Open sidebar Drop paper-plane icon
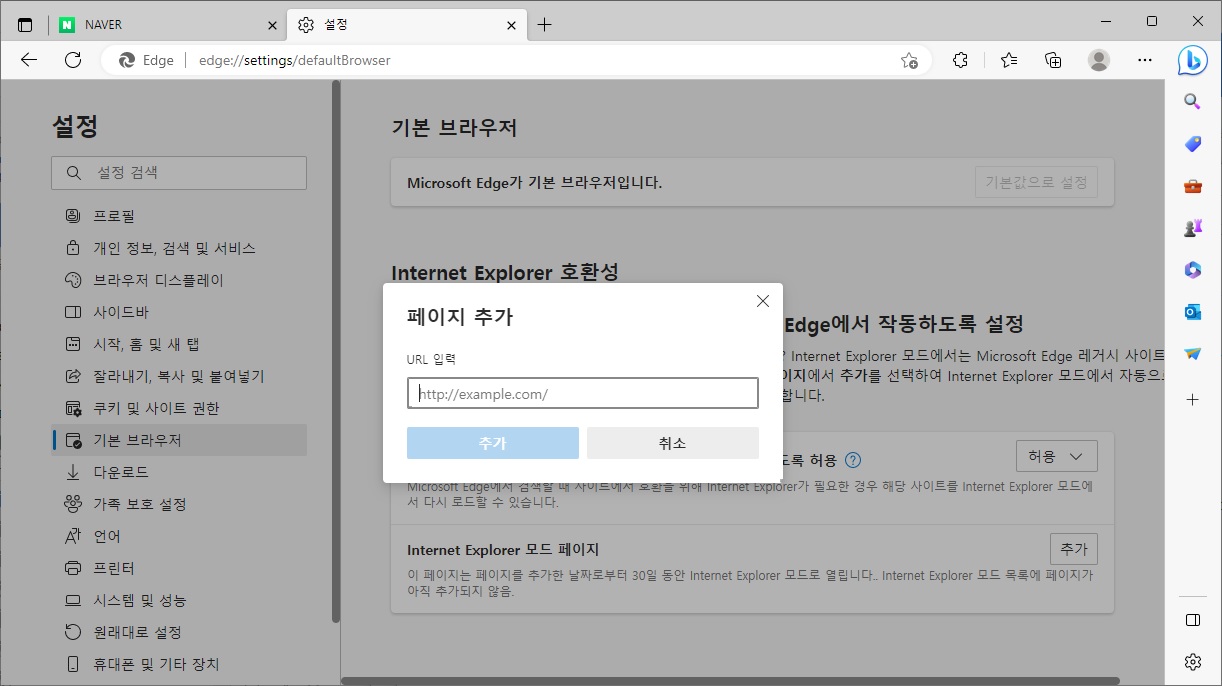The image size is (1222, 686). pyautogui.click(x=1192, y=354)
